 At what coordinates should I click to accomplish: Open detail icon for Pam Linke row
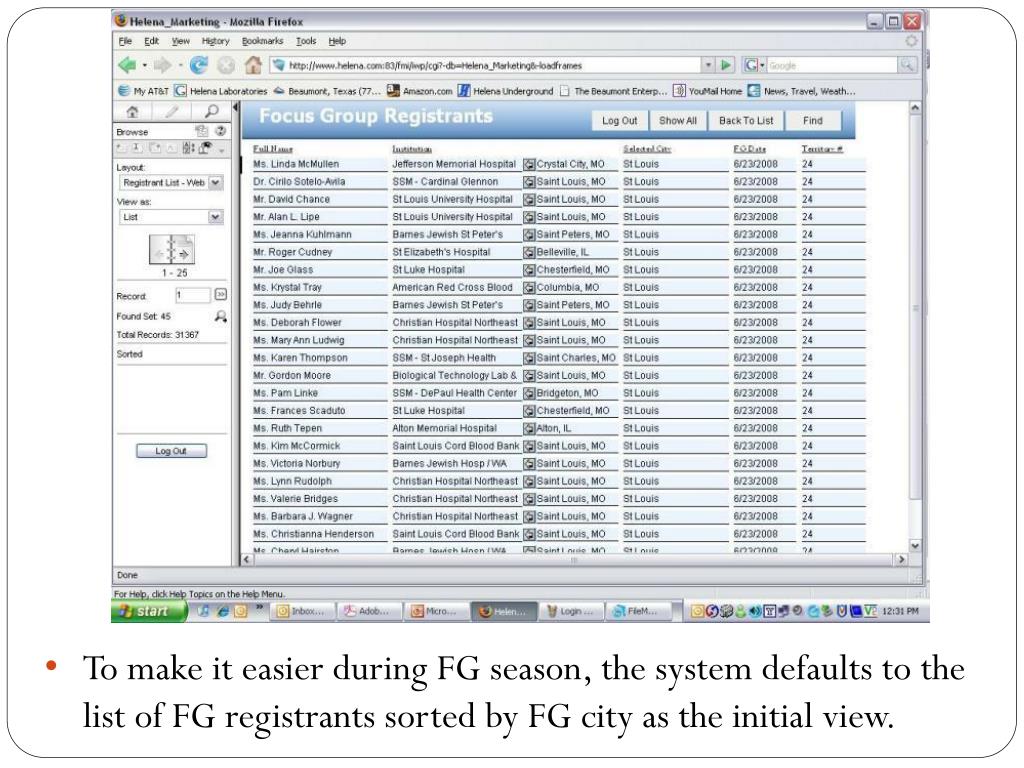click(529, 394)
